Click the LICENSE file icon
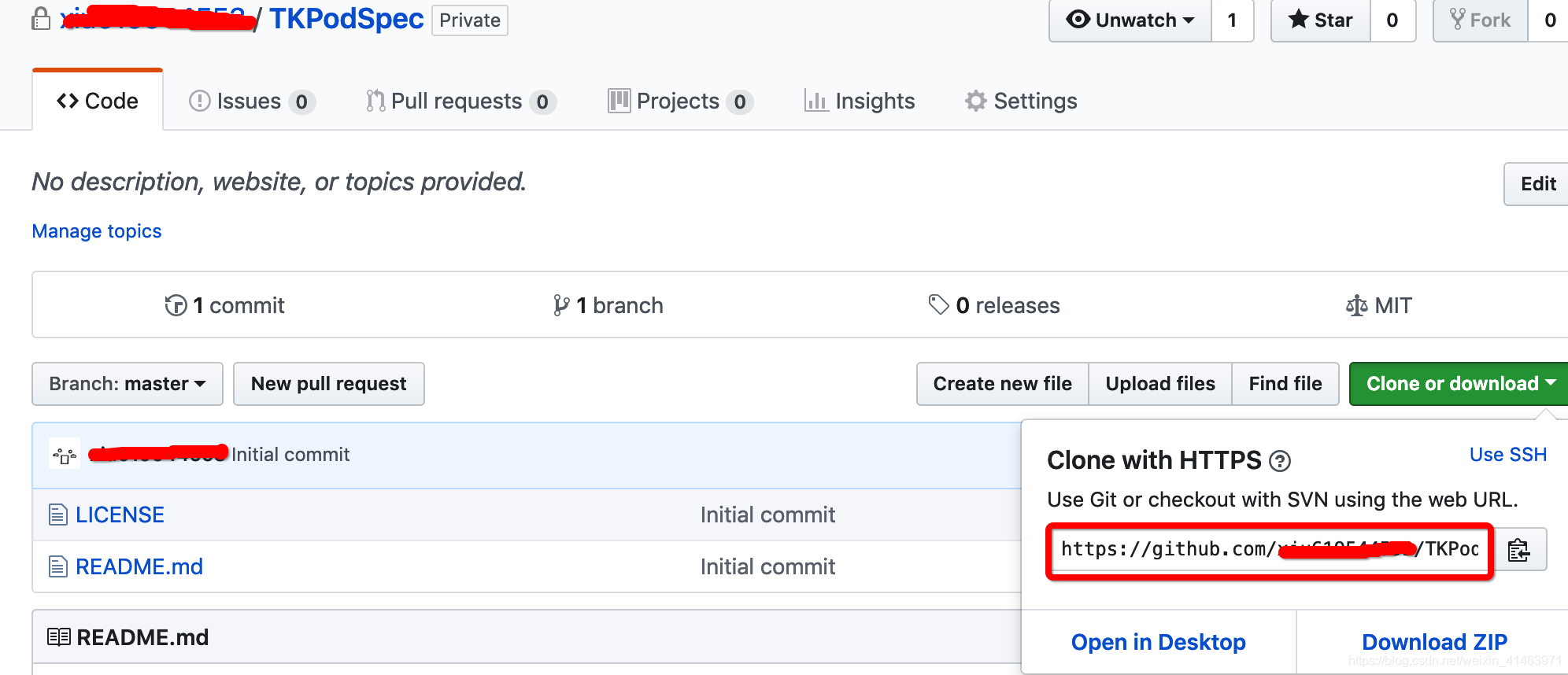 [58, 515]
